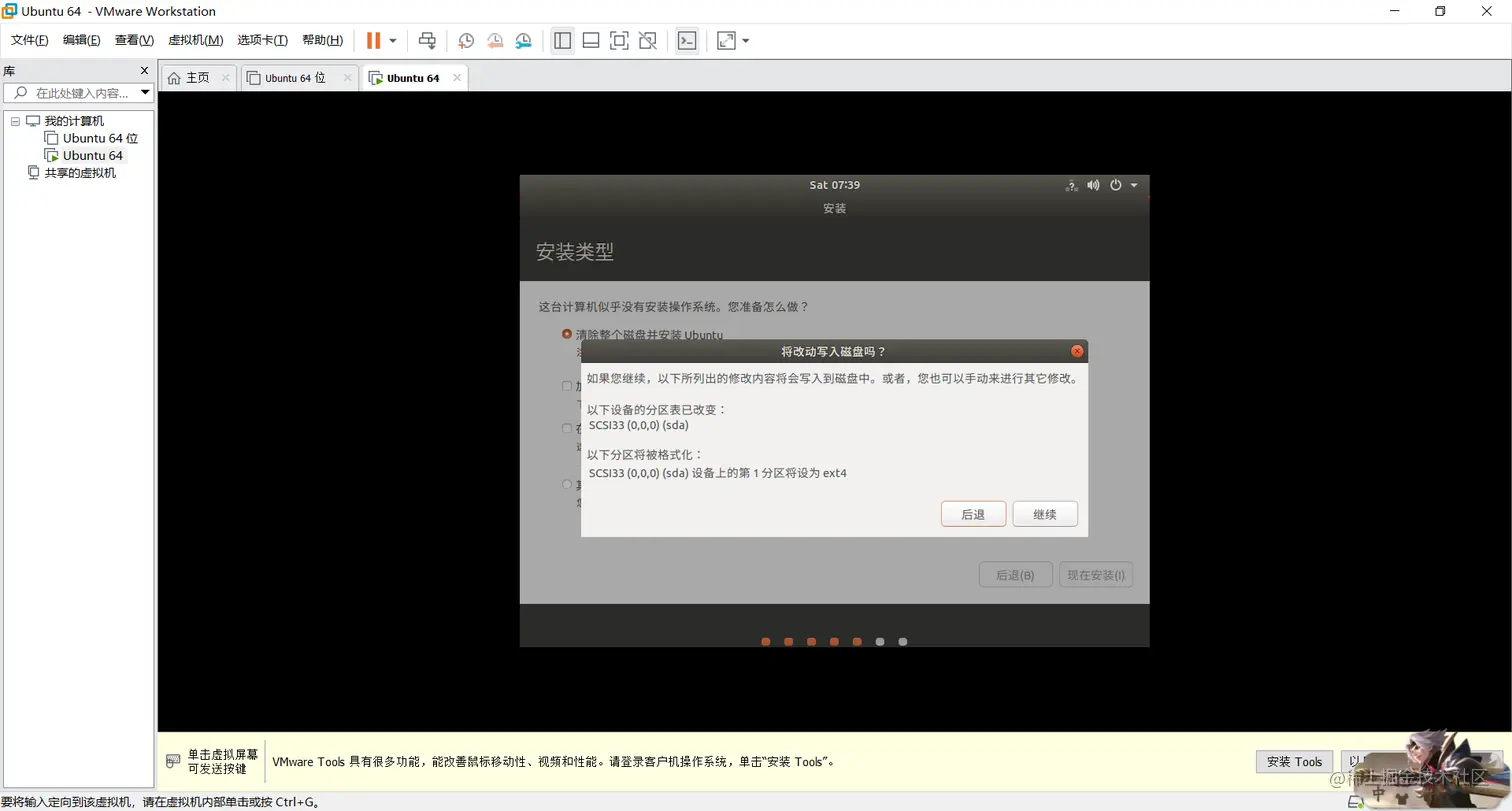This screenshot has width=1512, height=811.
Task: Open the Ubuntu network status icon
Action: pos(1071,185)
